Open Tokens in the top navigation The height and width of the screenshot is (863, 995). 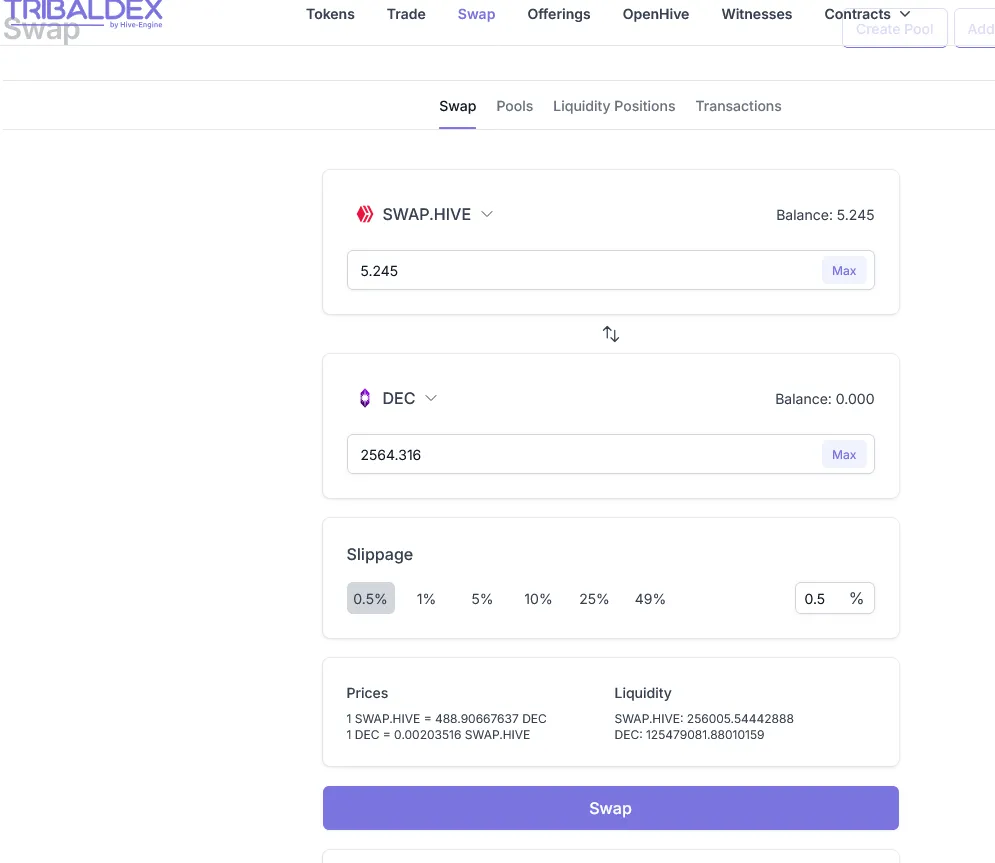pos(330,14)
